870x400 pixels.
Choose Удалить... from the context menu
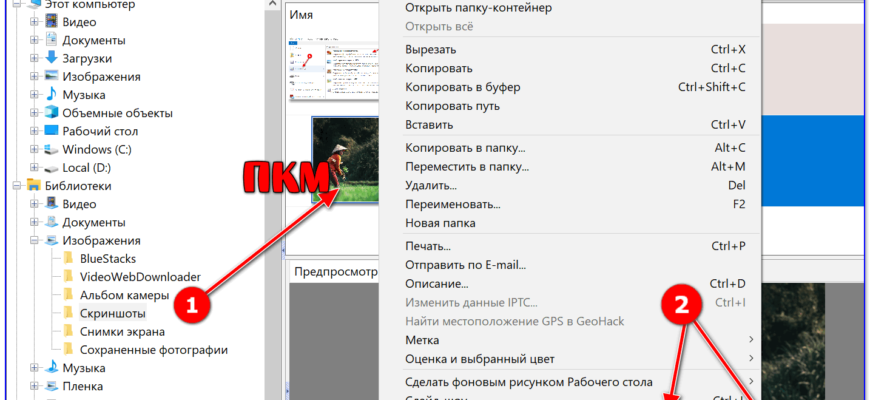tap(431, 186)
